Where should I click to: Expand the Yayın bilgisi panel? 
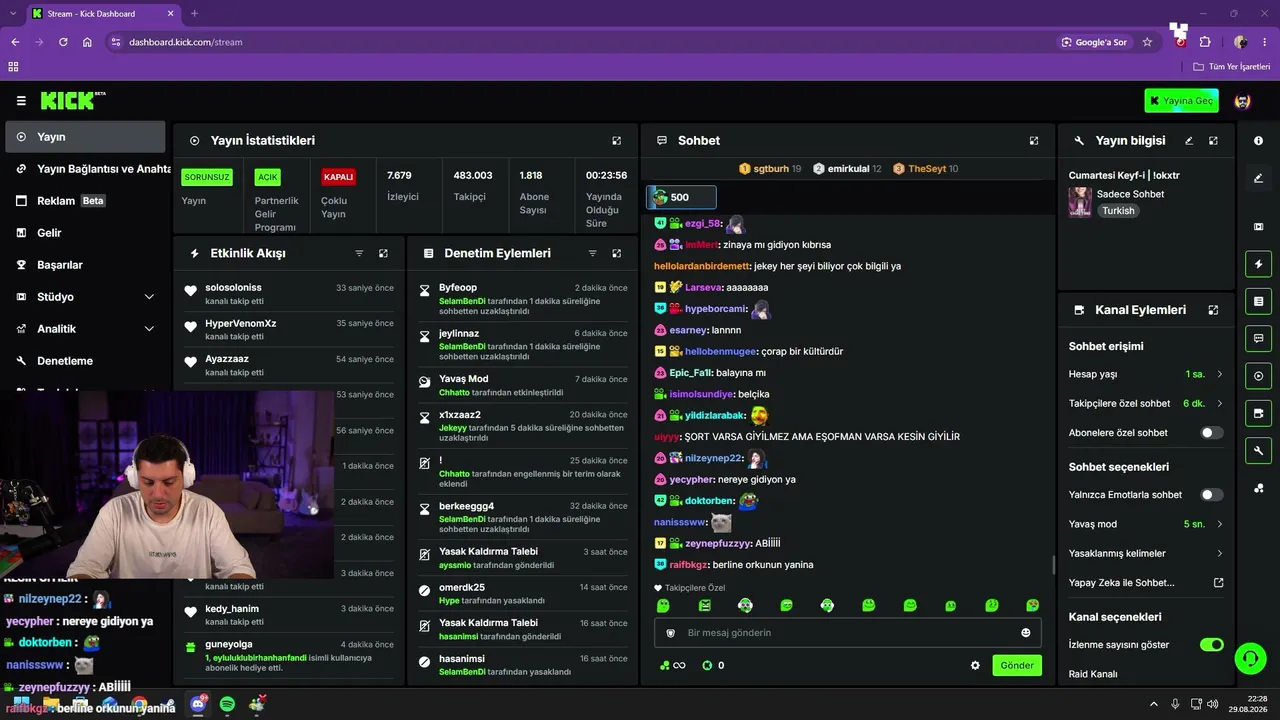tap(1213, 141)
